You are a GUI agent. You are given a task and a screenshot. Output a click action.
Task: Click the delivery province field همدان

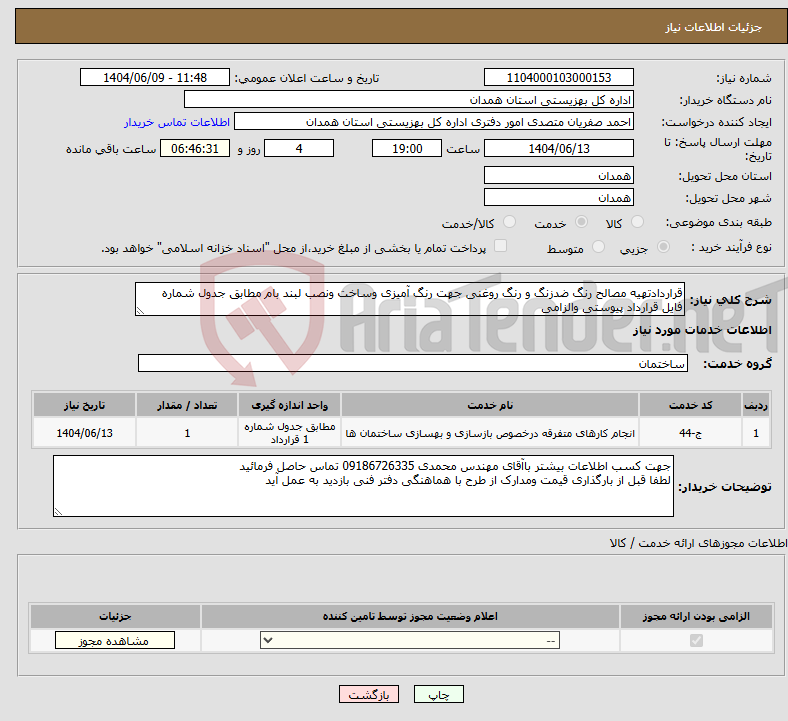click(x=559, y=175)
